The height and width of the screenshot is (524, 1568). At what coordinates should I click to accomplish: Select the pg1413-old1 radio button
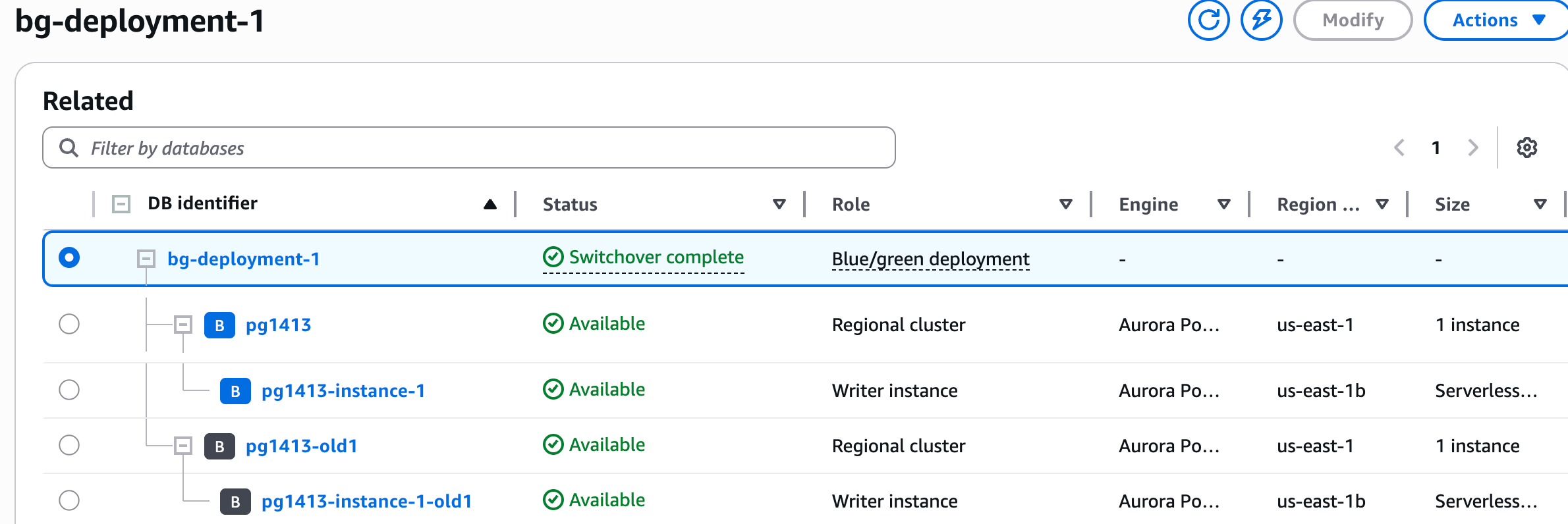click(x=69, y=445)
